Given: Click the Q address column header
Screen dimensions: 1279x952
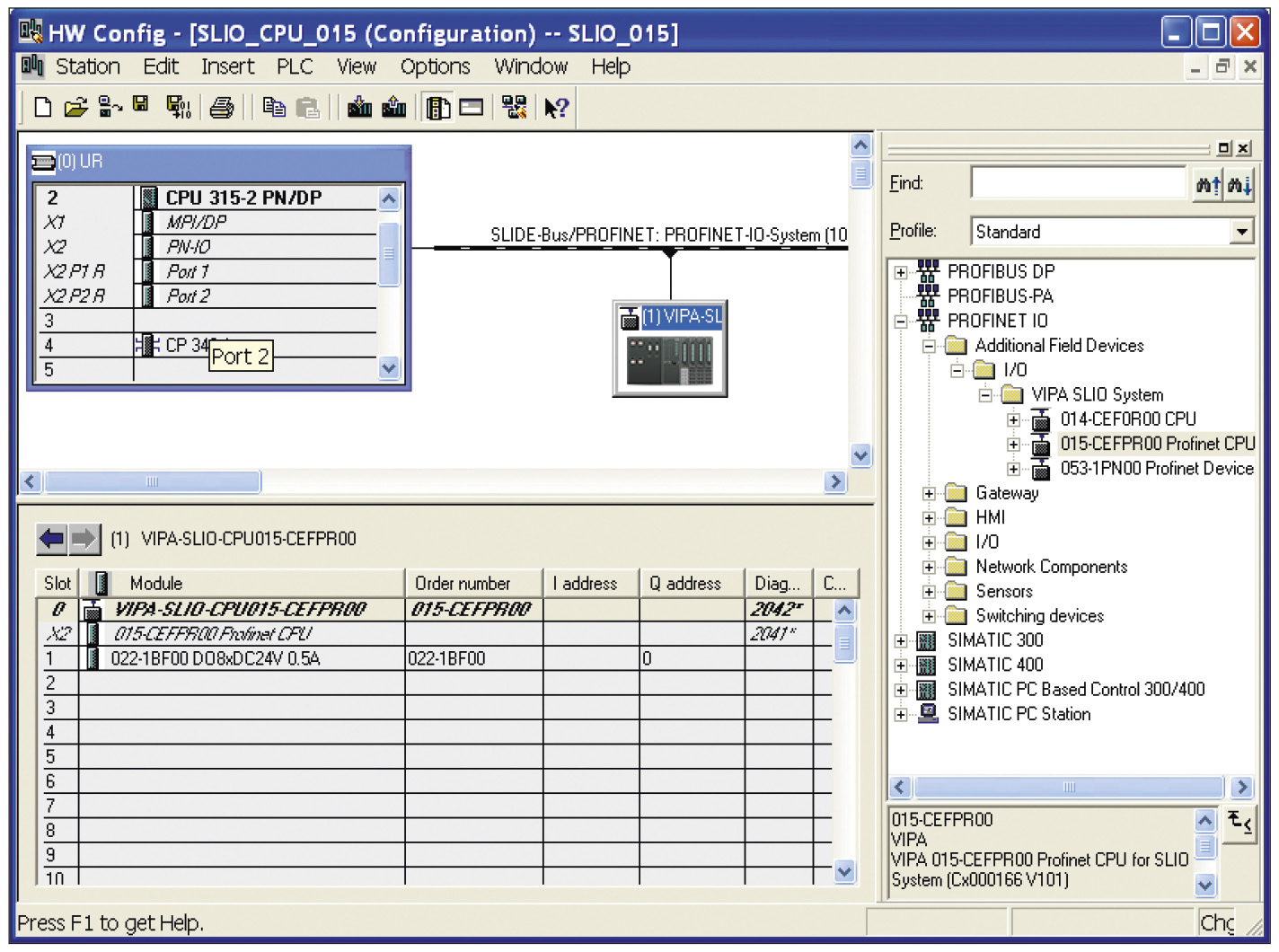Looking at the screenshot, I should [x=692, y=584].
